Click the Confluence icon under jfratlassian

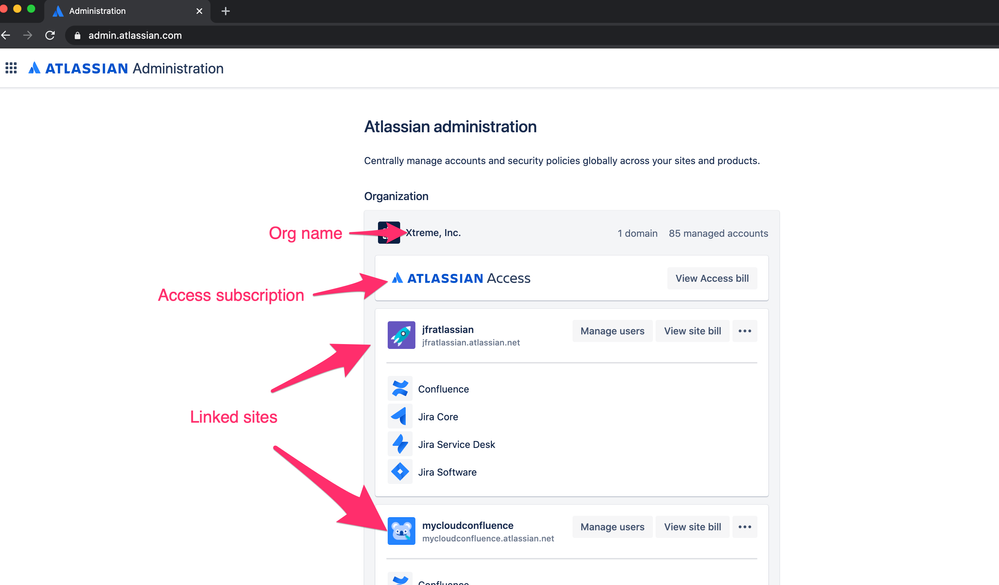pyautogui.click(x=400, y=389)
